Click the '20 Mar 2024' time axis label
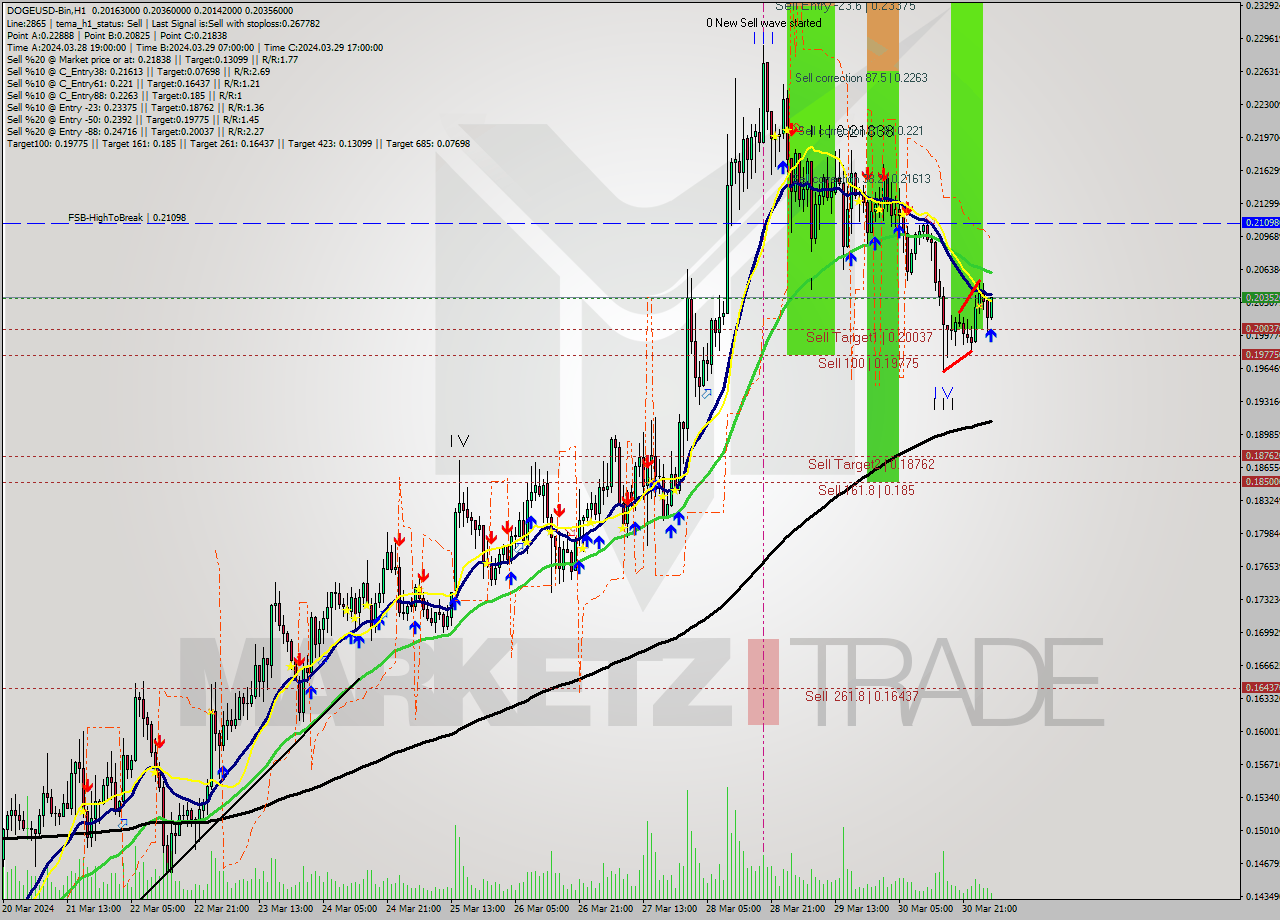The image size is (1280, 920). [x=30, y=909]
